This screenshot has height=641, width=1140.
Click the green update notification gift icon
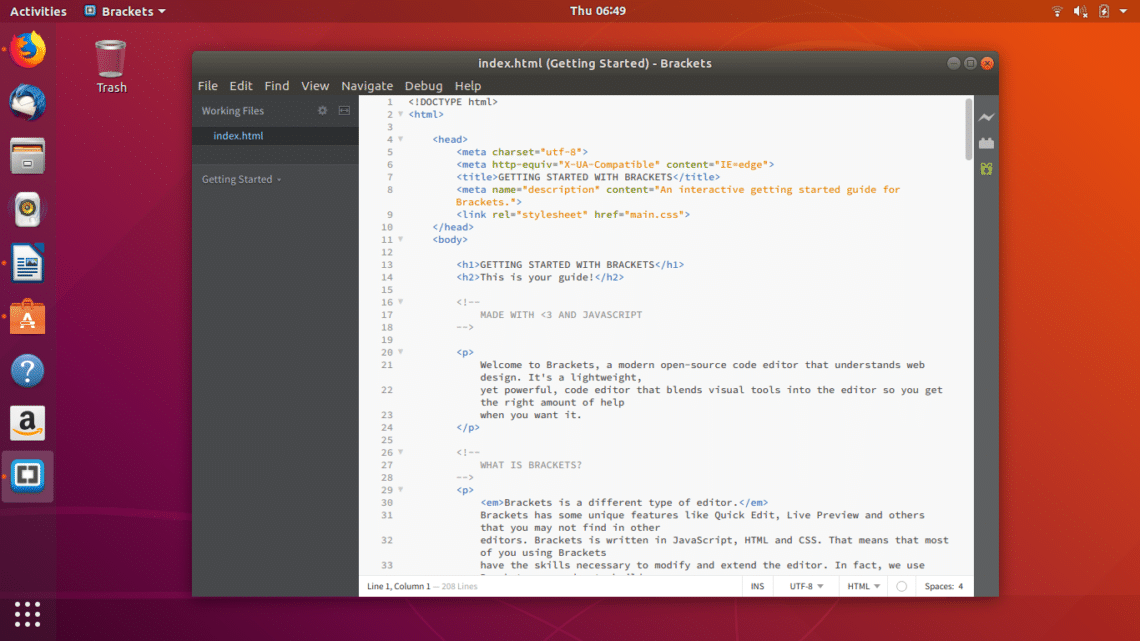986,169
